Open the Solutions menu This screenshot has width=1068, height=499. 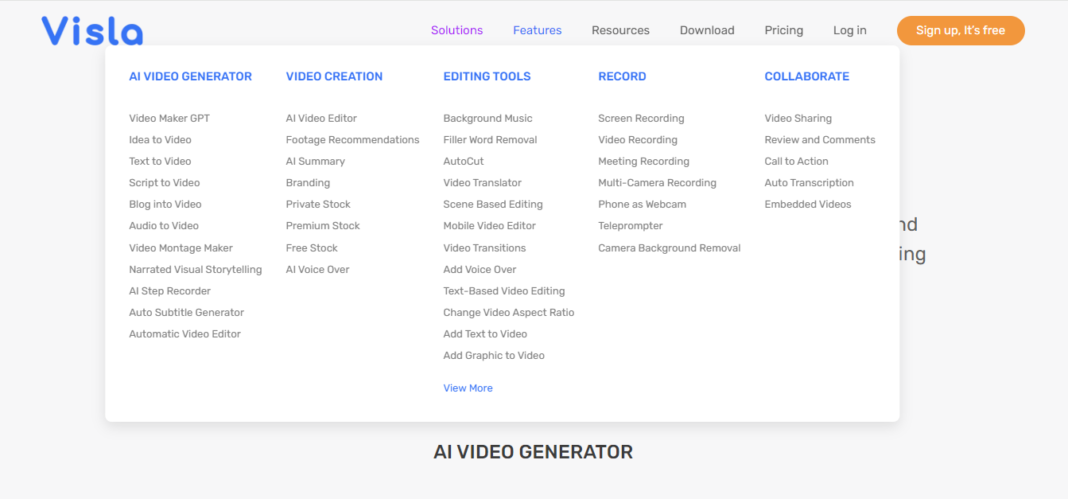(456, 30)
